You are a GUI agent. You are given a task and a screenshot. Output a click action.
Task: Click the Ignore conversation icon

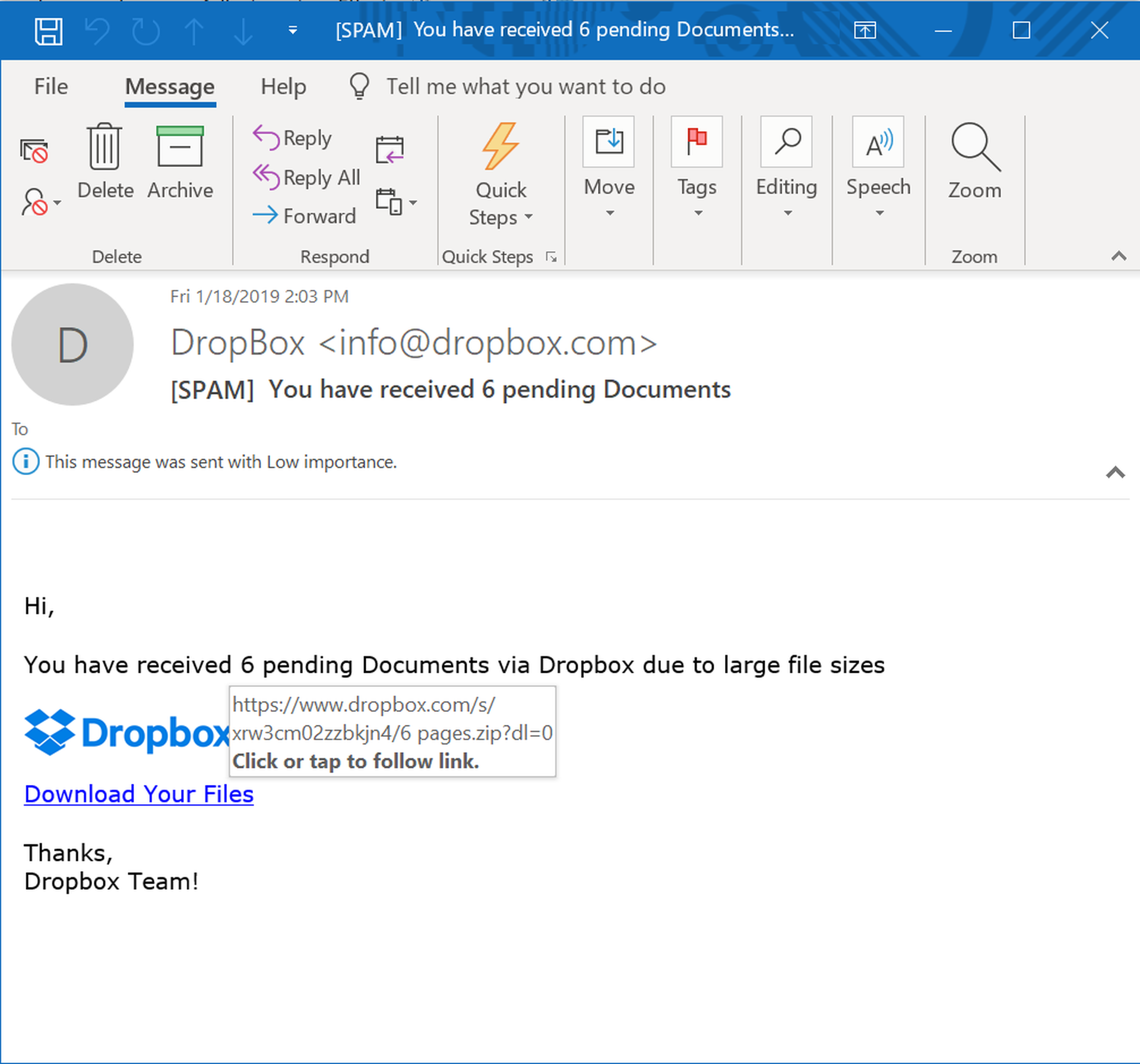coord(34,151)
